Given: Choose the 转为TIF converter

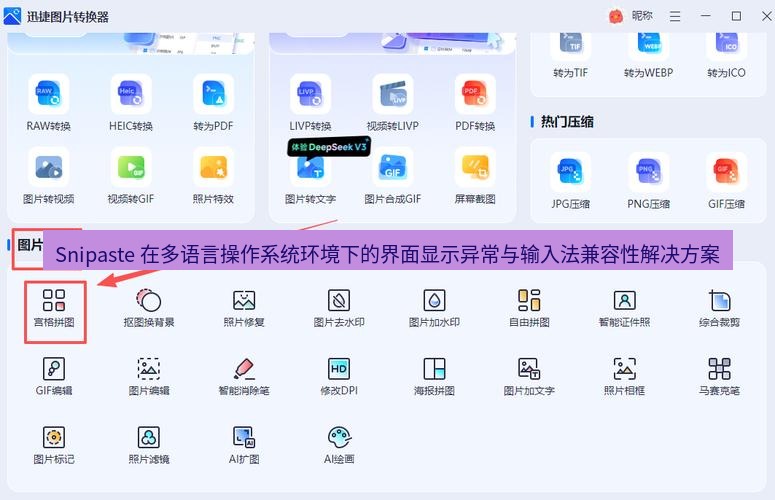Looking at the screenshot, I should [x=570, y=57].
